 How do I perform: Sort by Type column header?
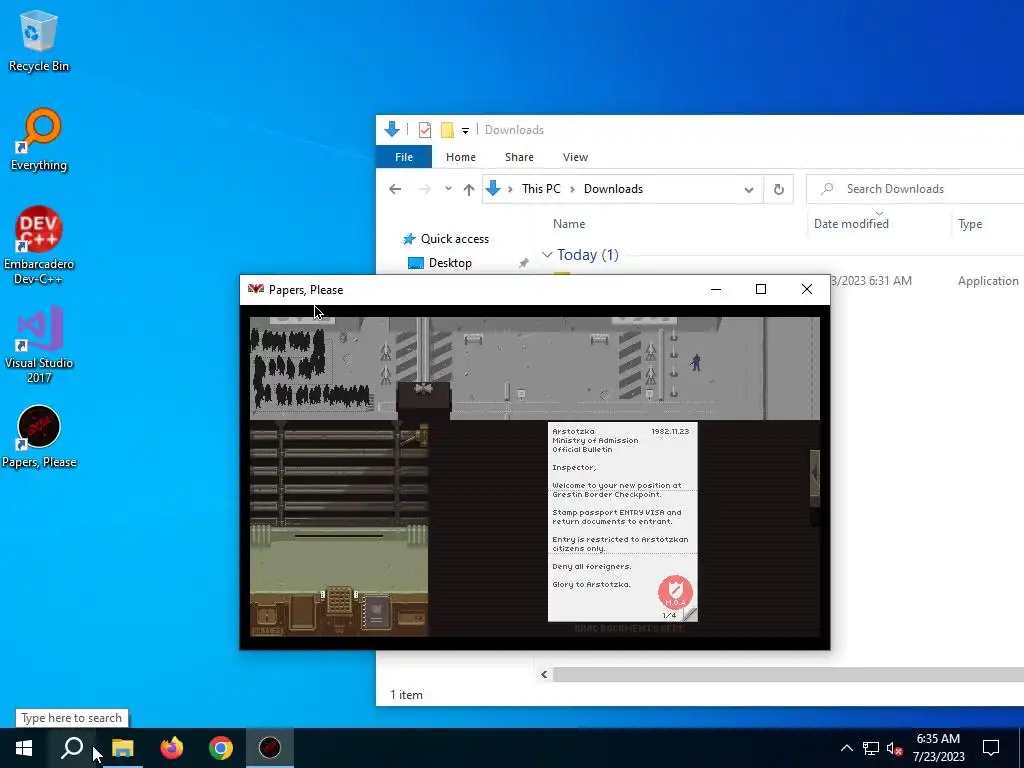tap(970, 224)
